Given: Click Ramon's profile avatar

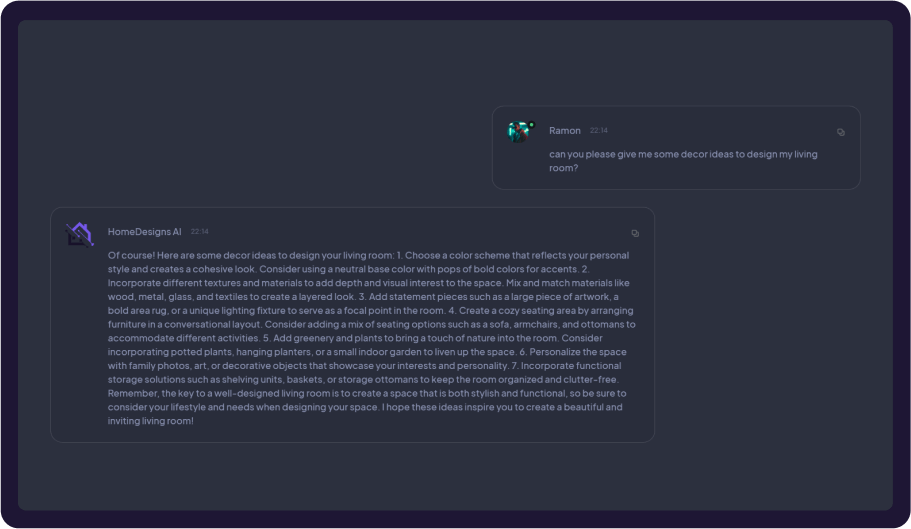Looking at the screenshot, I should click(x=519, y=131).
